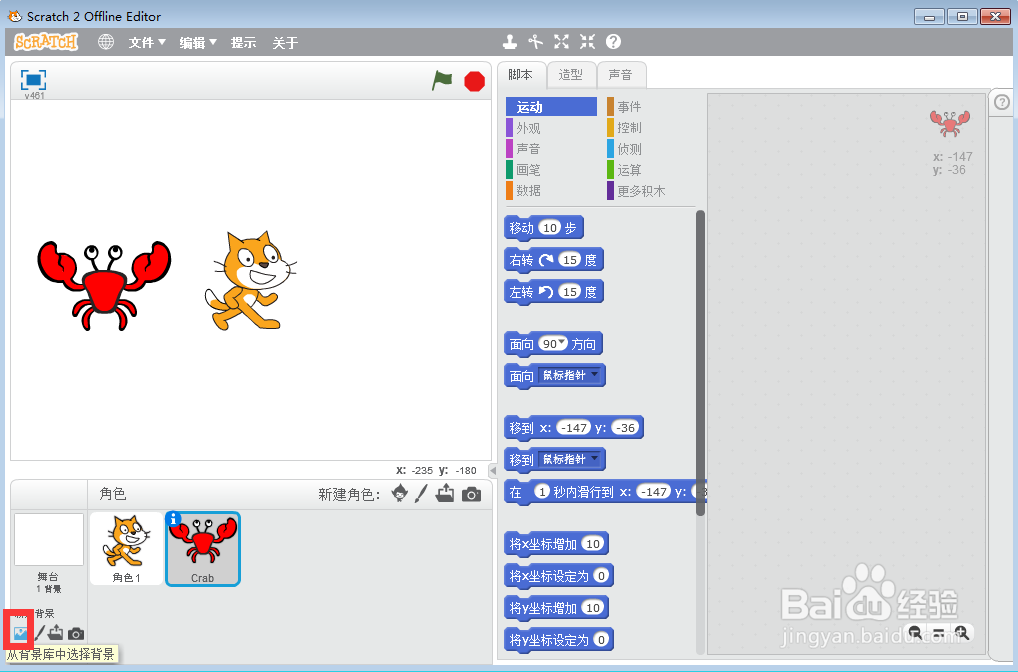Image resolution: width=1018 pixels, height=672 pixels.
Task: Click the paint new sprite brush icon
Action: coord(420,493)
